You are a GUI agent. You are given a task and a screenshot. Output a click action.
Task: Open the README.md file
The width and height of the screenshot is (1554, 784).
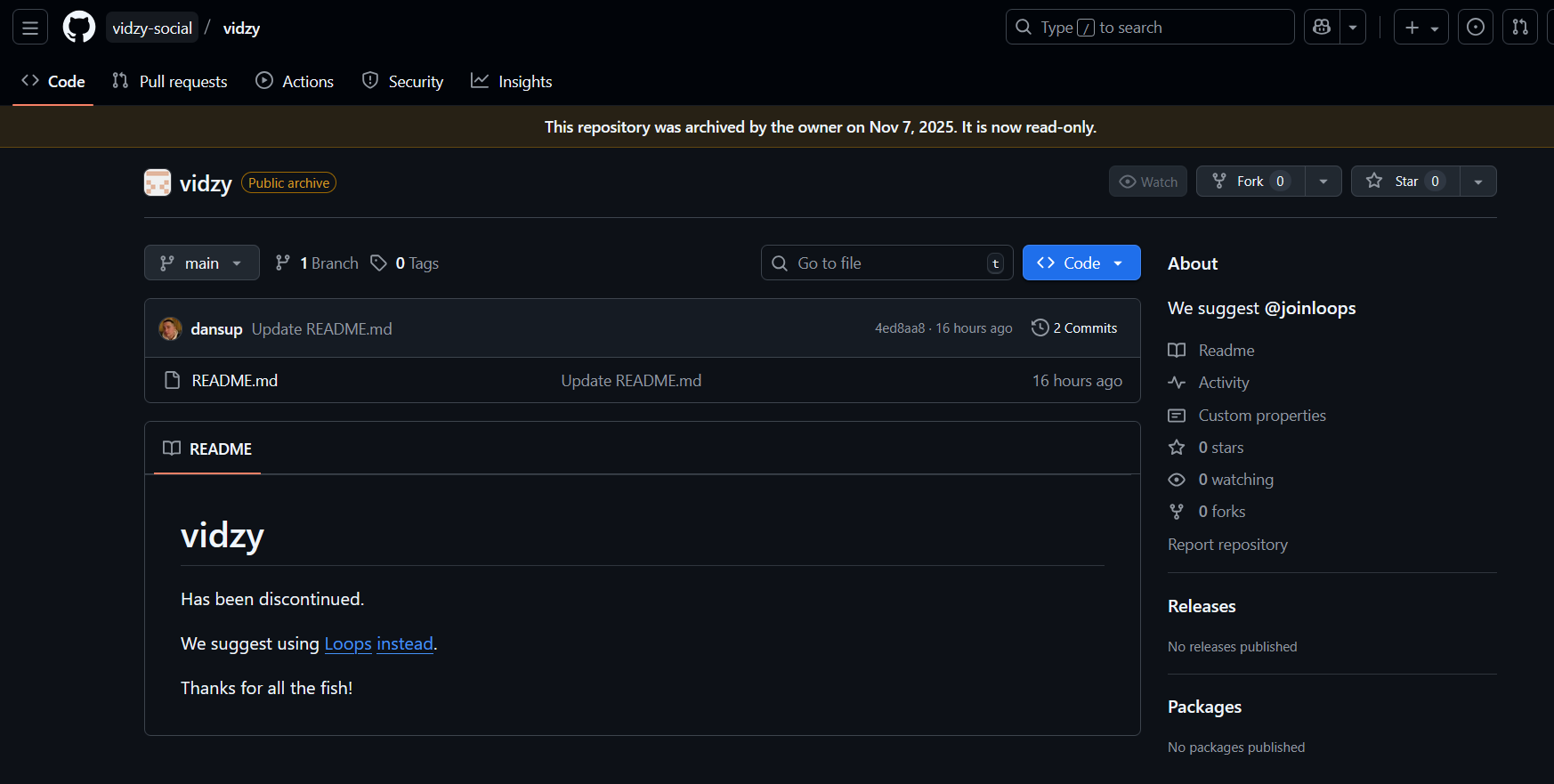click(235, 381)
